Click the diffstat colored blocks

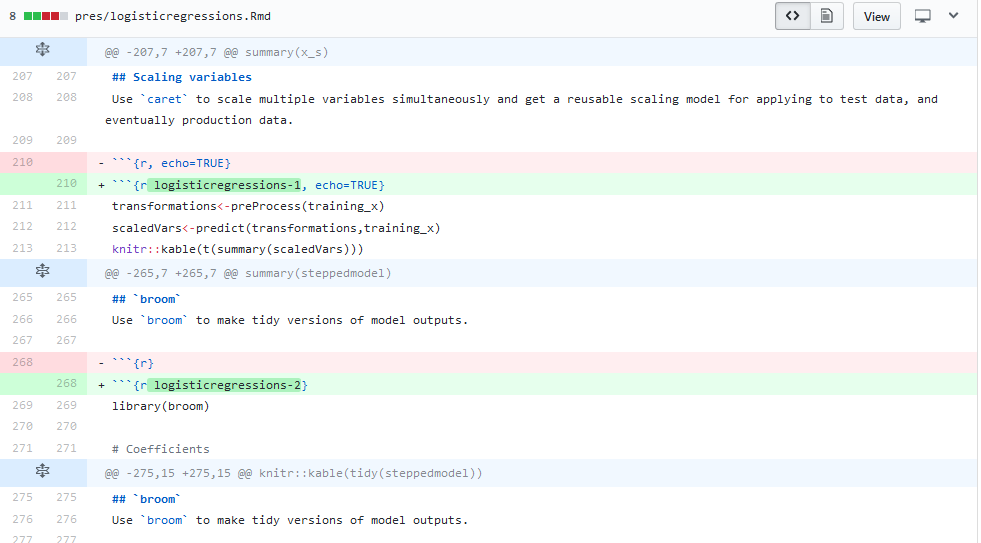(x=46, y=16)
